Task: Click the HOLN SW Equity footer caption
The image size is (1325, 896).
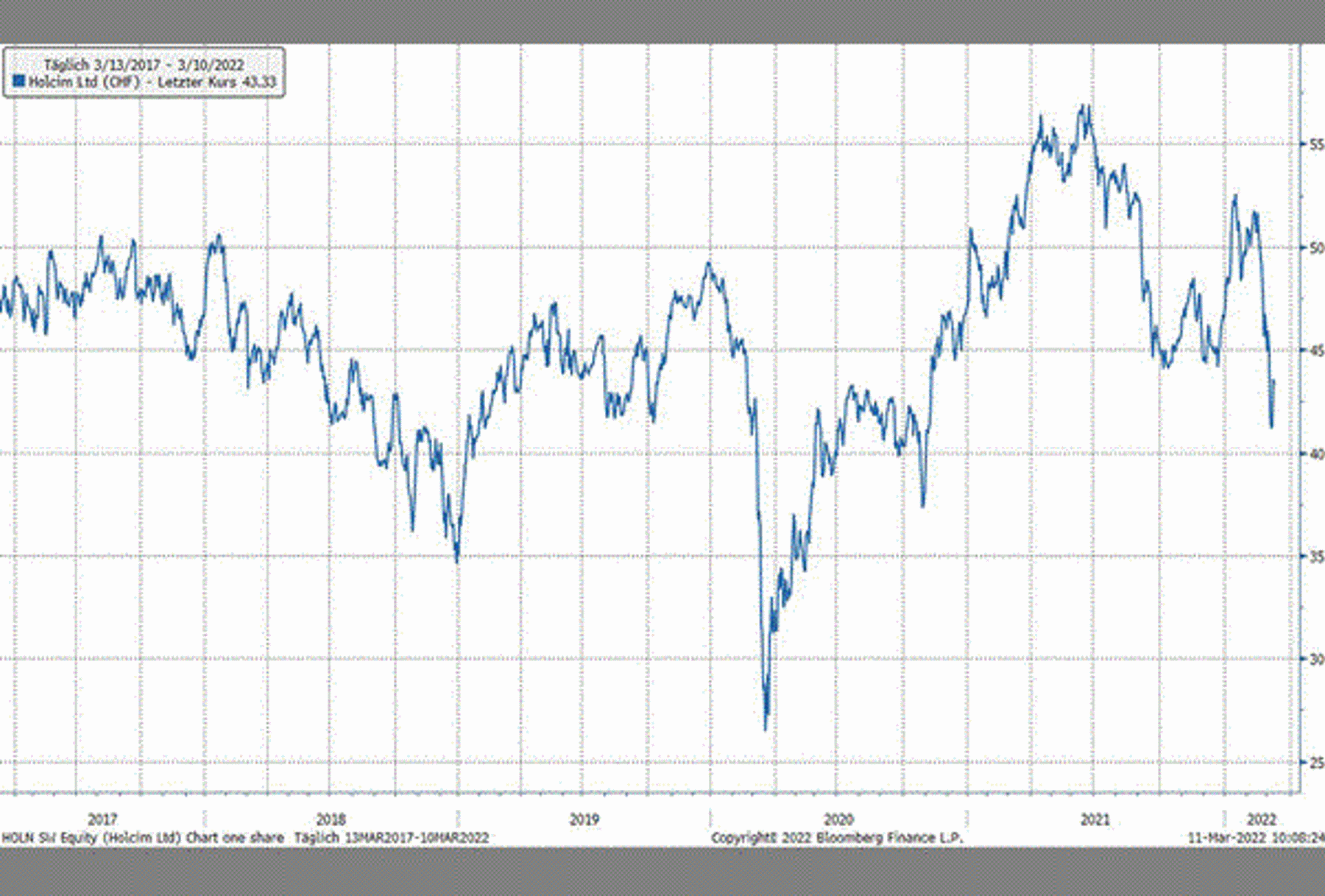Action: click(142, 838)
